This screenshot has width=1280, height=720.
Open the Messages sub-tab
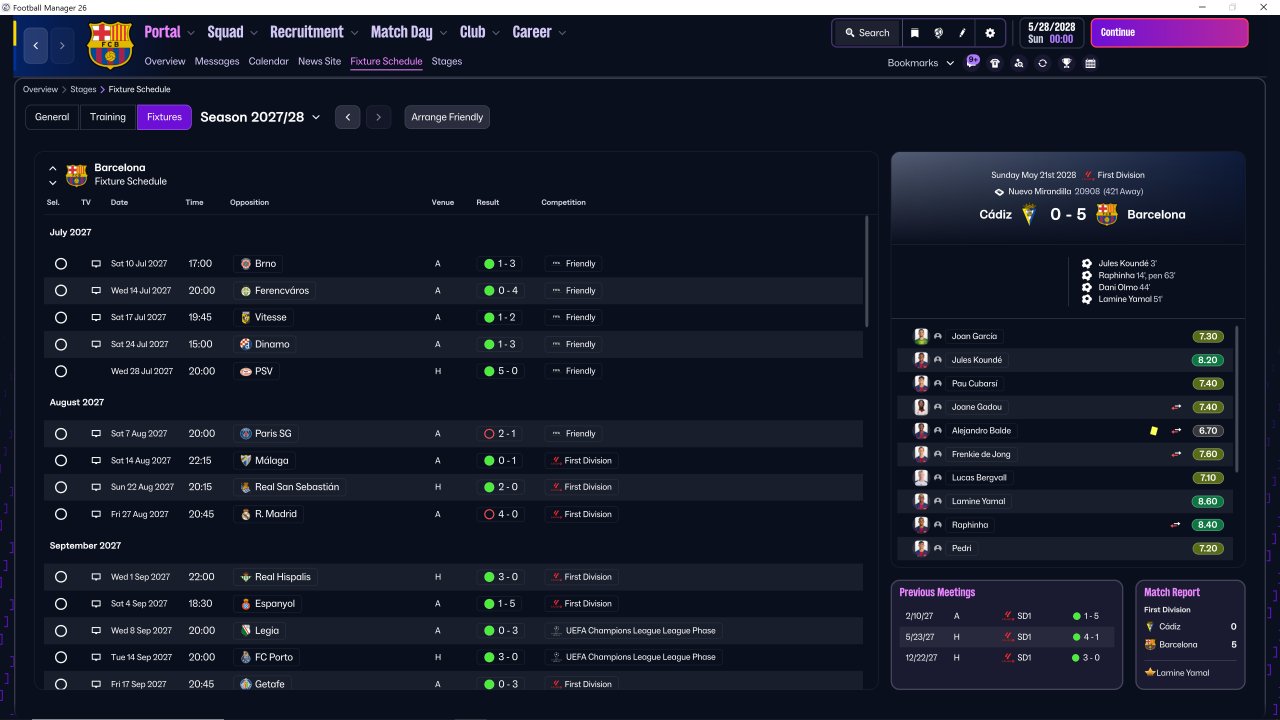coord(217,61)
